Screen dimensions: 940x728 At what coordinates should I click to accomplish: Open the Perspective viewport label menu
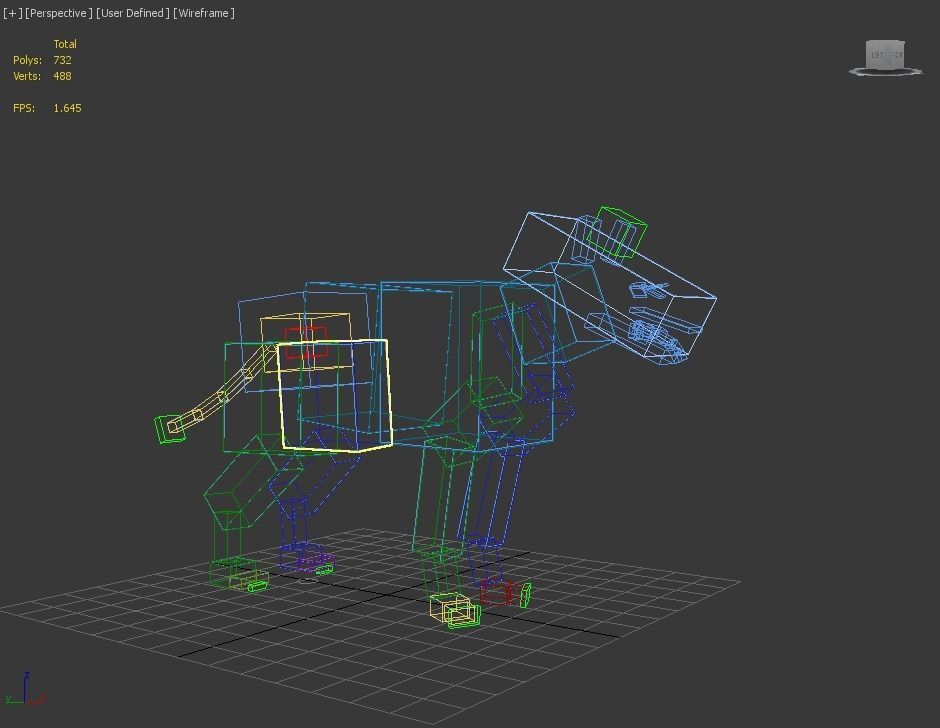click(59, 13)
